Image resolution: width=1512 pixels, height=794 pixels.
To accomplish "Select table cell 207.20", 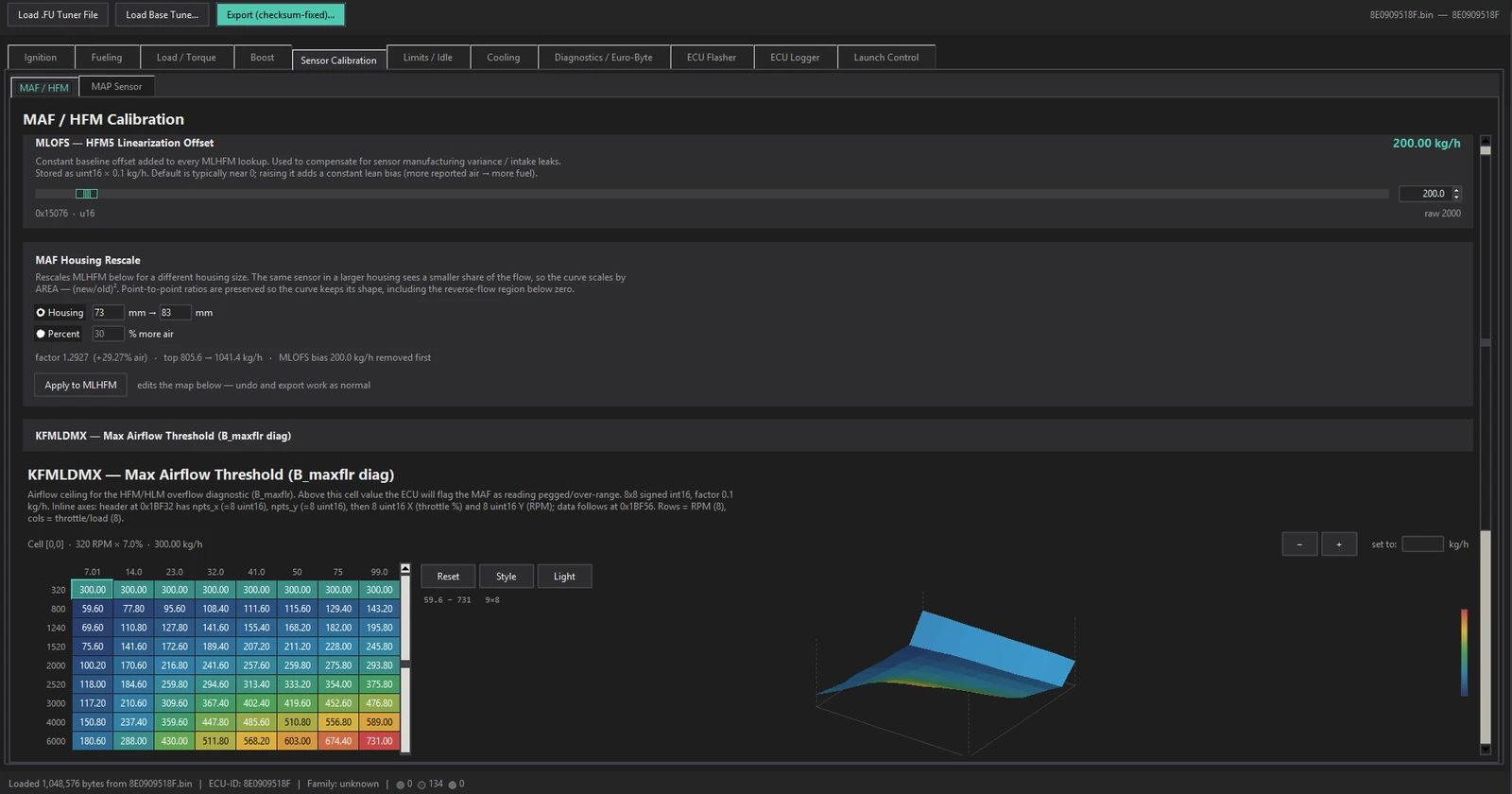I will click(256, 647).
